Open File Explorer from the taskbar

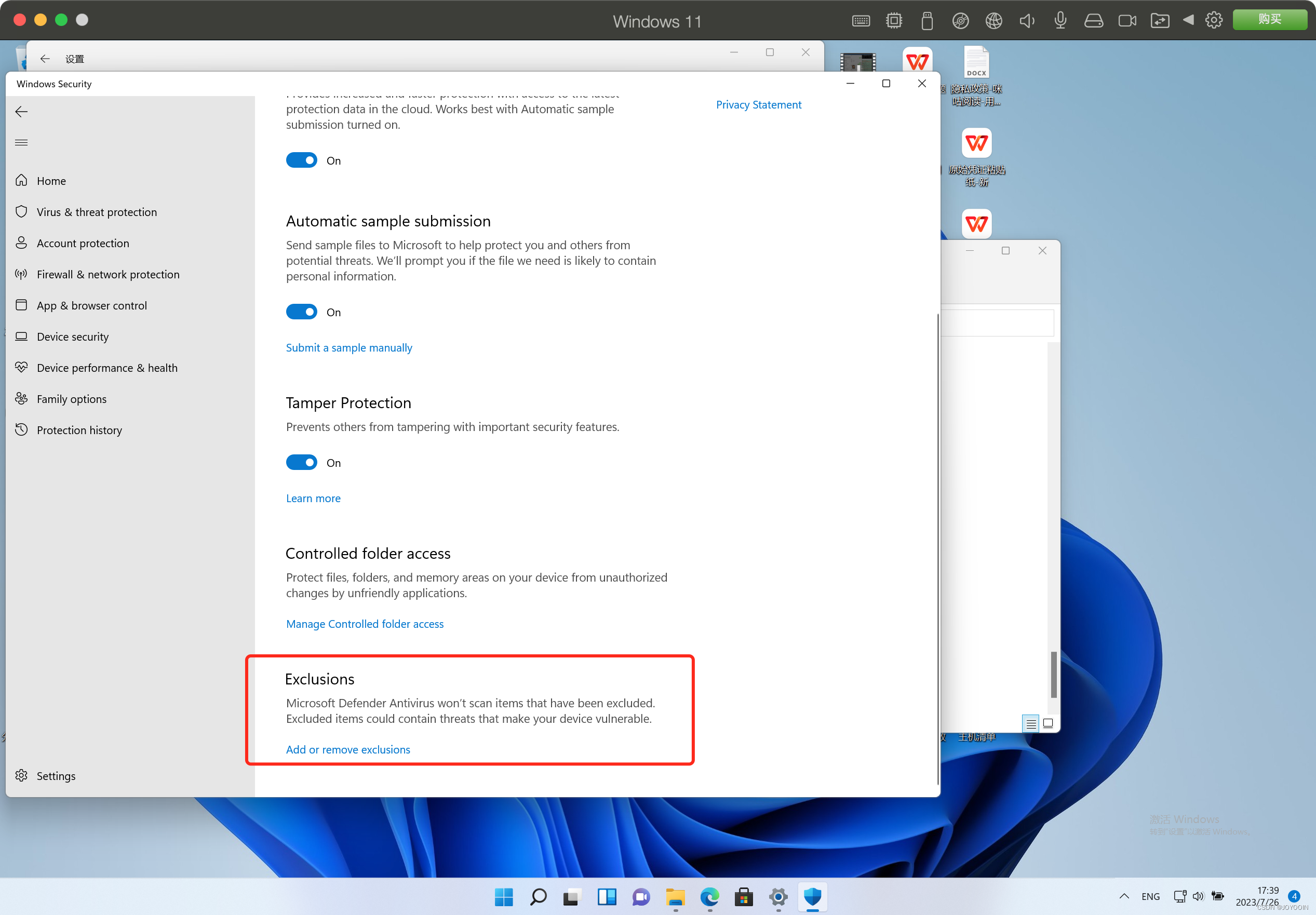[x=675, y=897]
